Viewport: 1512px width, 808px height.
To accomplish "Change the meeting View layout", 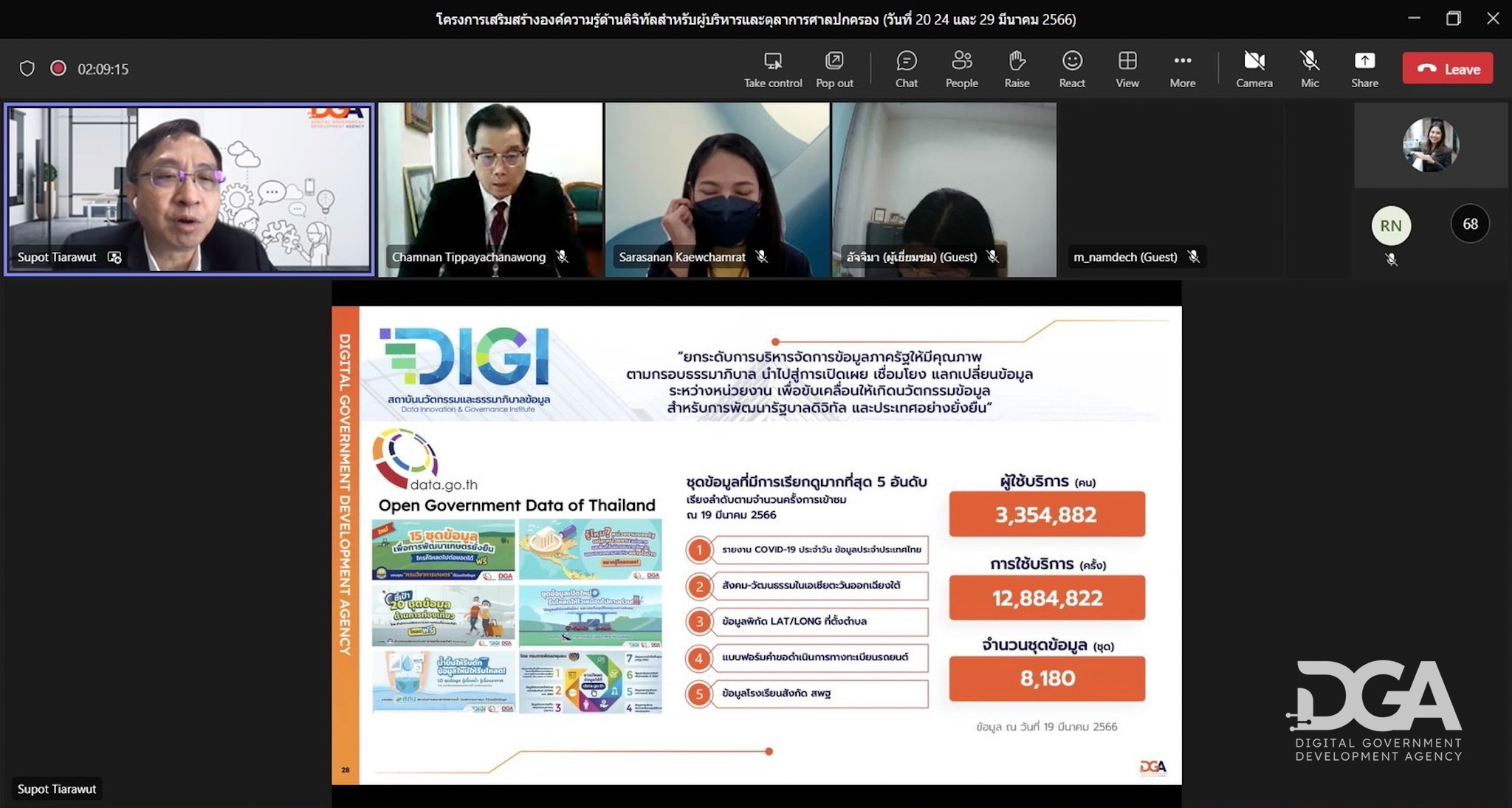I will coord(1127,69).
